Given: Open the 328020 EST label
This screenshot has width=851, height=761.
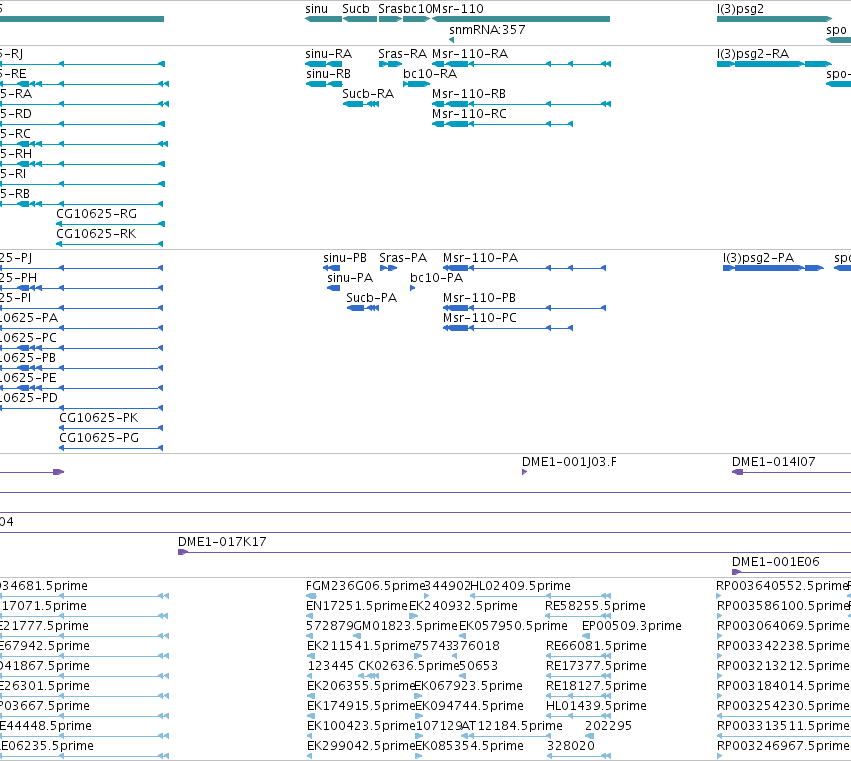Looking at the screenshot, I should click(x=570, y=746).
